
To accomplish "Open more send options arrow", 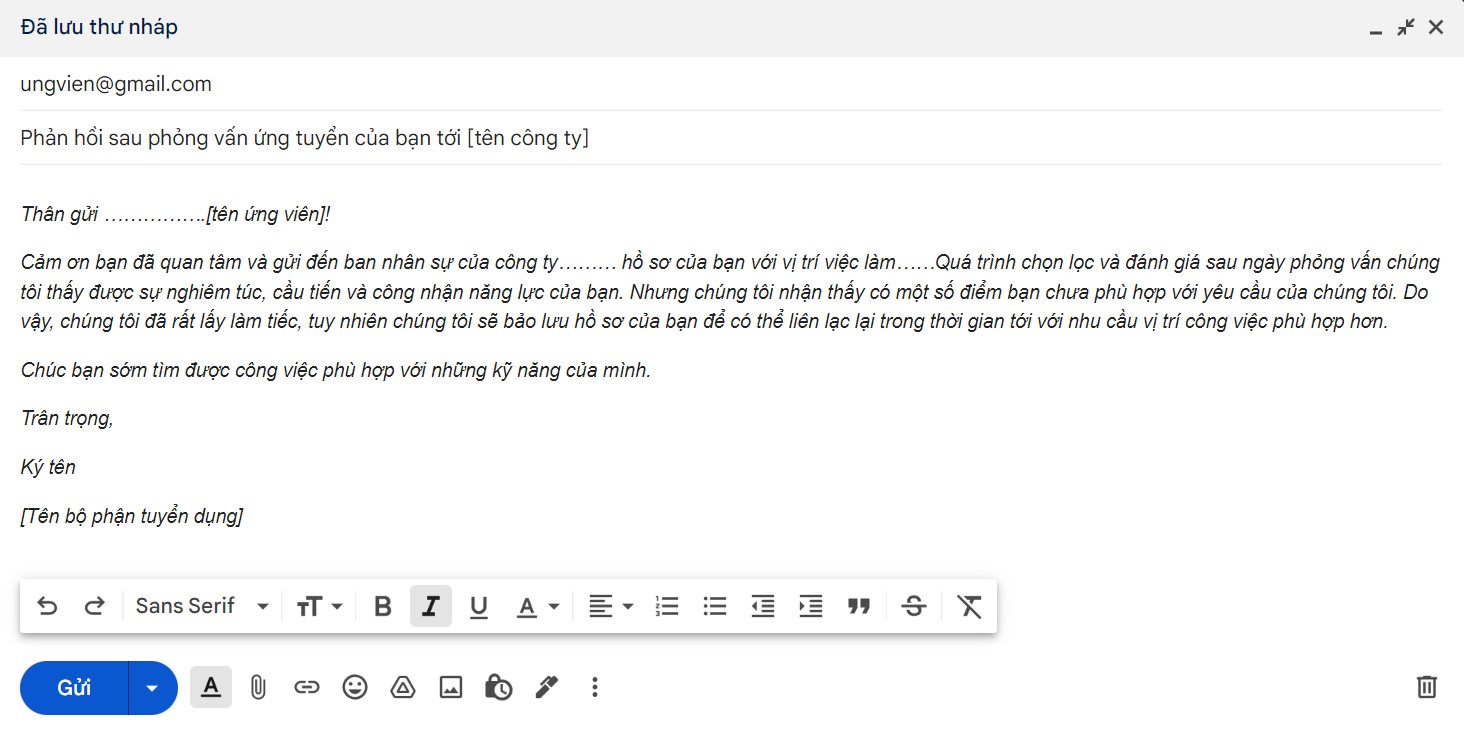I will coord(152,688).
